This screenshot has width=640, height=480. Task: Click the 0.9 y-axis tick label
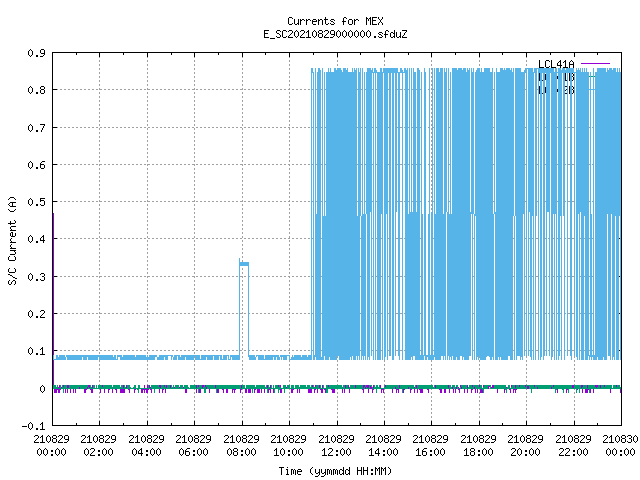point(36,53)
